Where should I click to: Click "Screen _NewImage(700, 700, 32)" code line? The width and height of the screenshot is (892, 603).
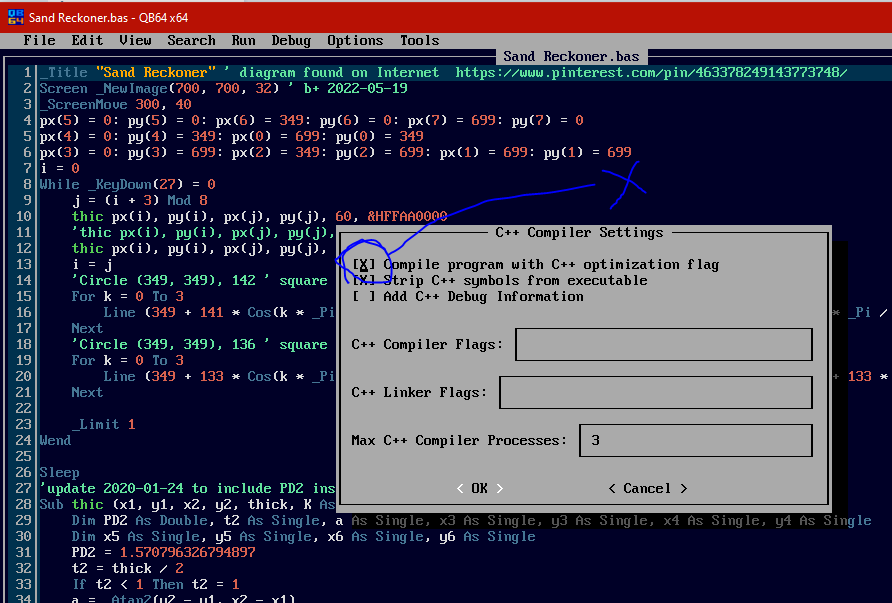tap(159, 88)
